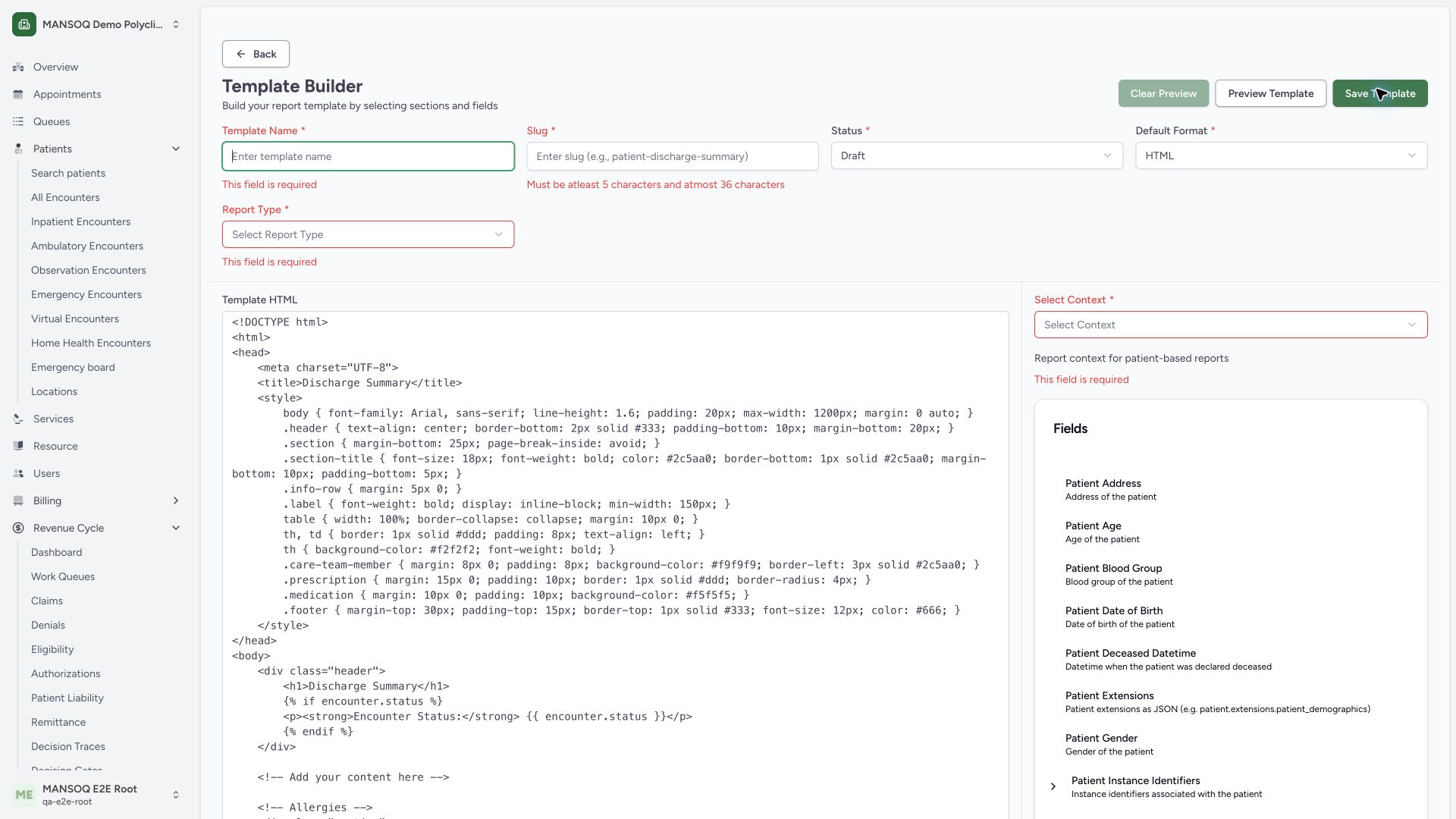Open the Default Format dropdown
Screen dimensions: 1456x819
point(1281,156)
